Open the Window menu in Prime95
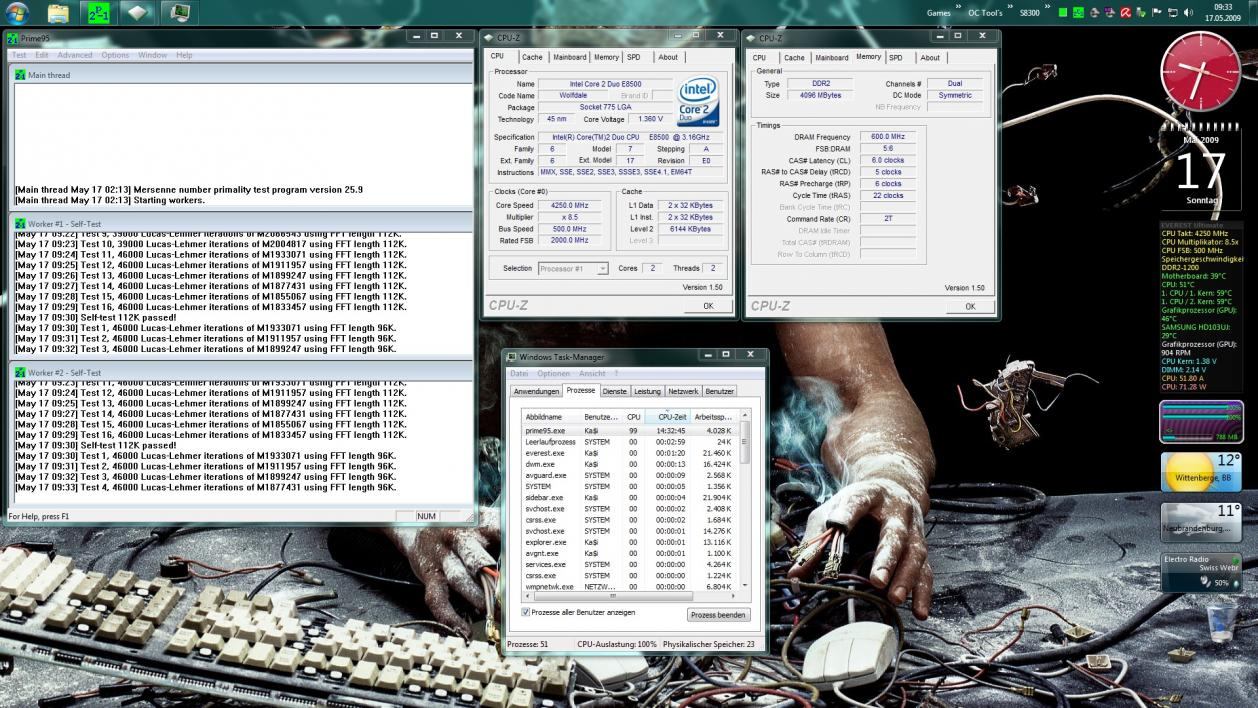Viewport: 1258px width, 708px height. click(152, 55)
